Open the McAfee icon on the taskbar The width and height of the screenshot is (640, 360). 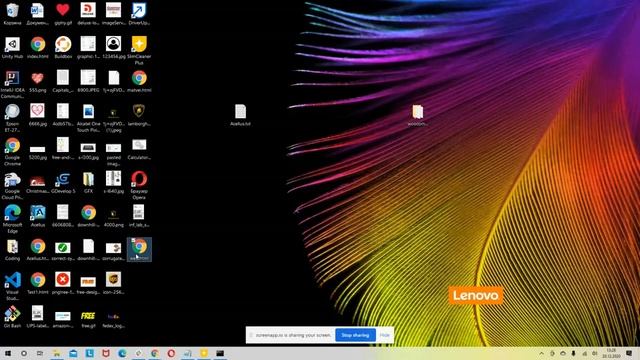106,353
